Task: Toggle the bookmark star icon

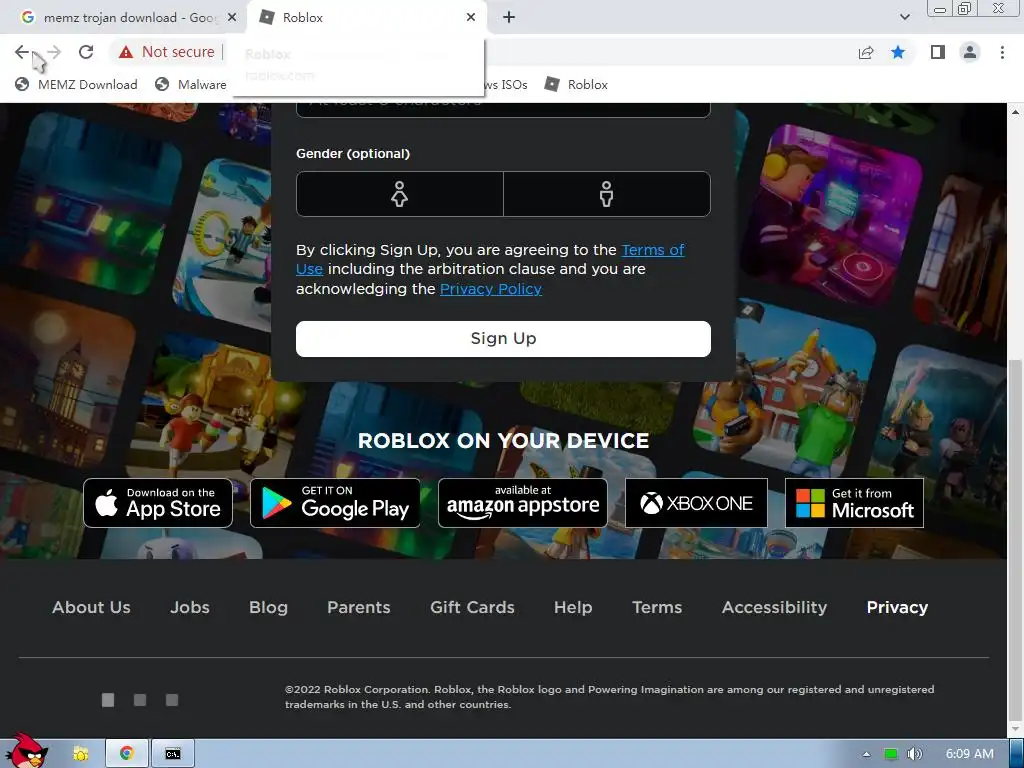Action: coord(898,52)
